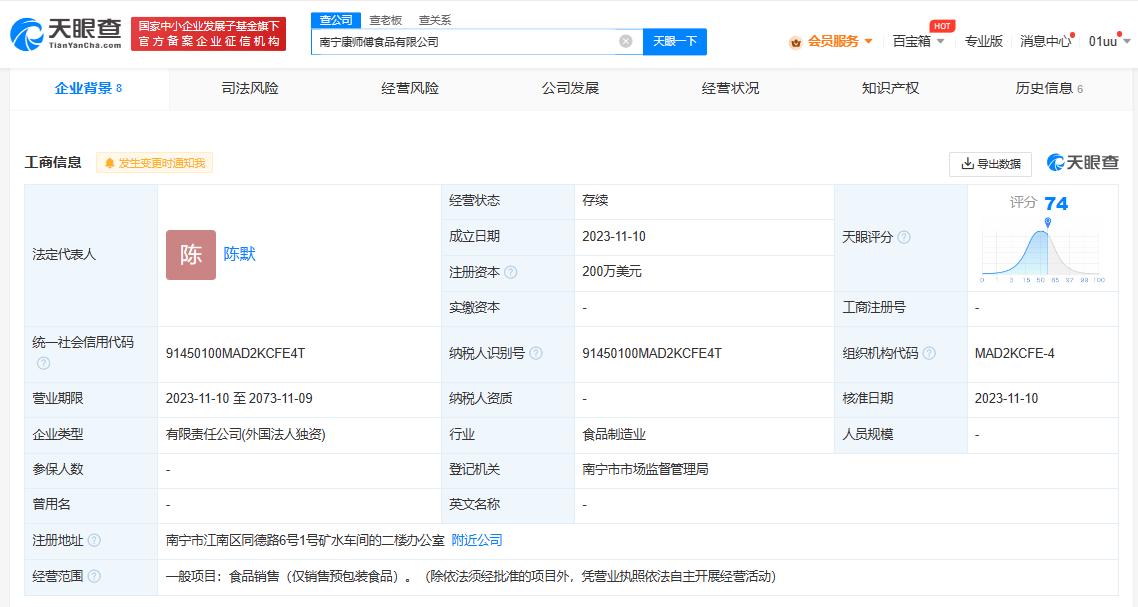Viewport: 1138px width, 607px height.
Task: Open the 01uu account dropdown
Action: (1109, 41)
